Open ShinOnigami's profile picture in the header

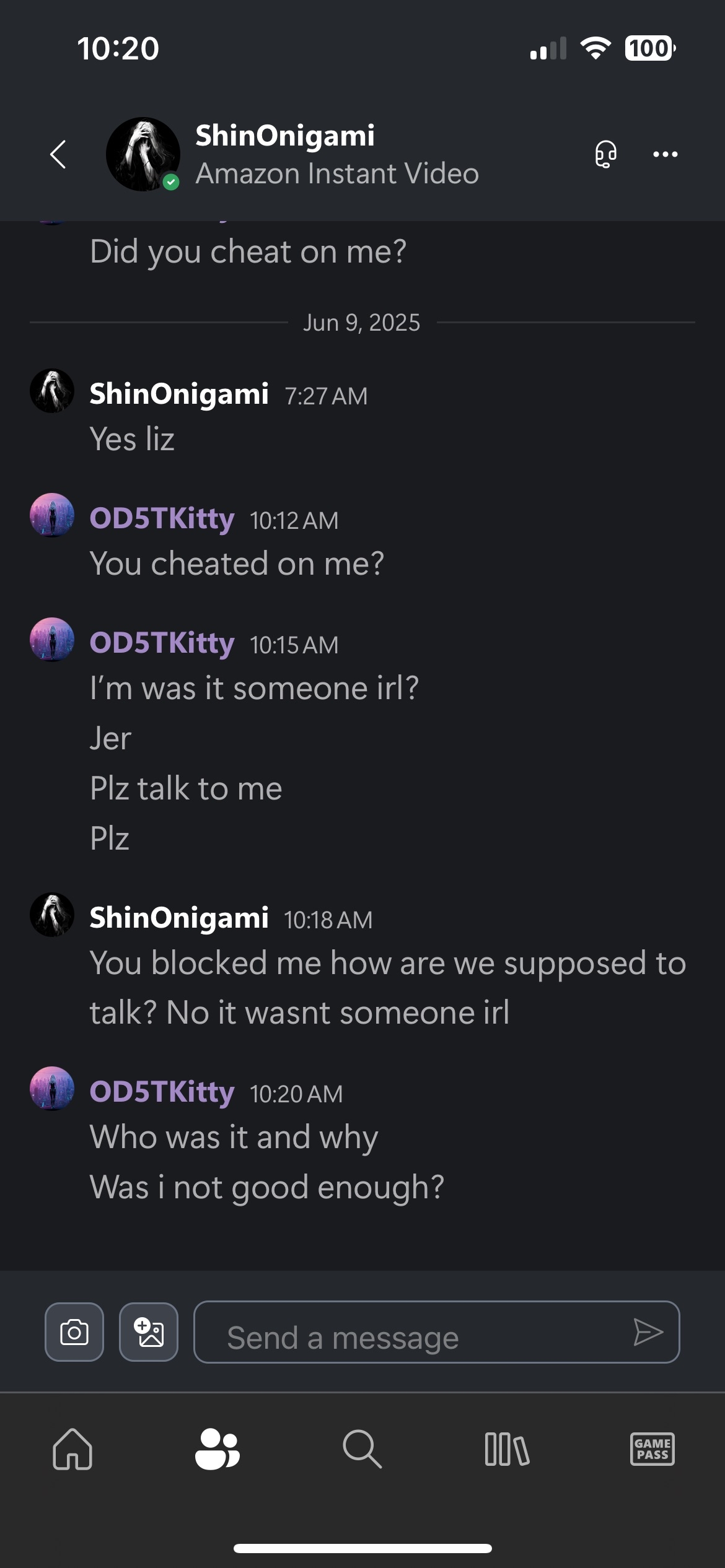[143, 154]
